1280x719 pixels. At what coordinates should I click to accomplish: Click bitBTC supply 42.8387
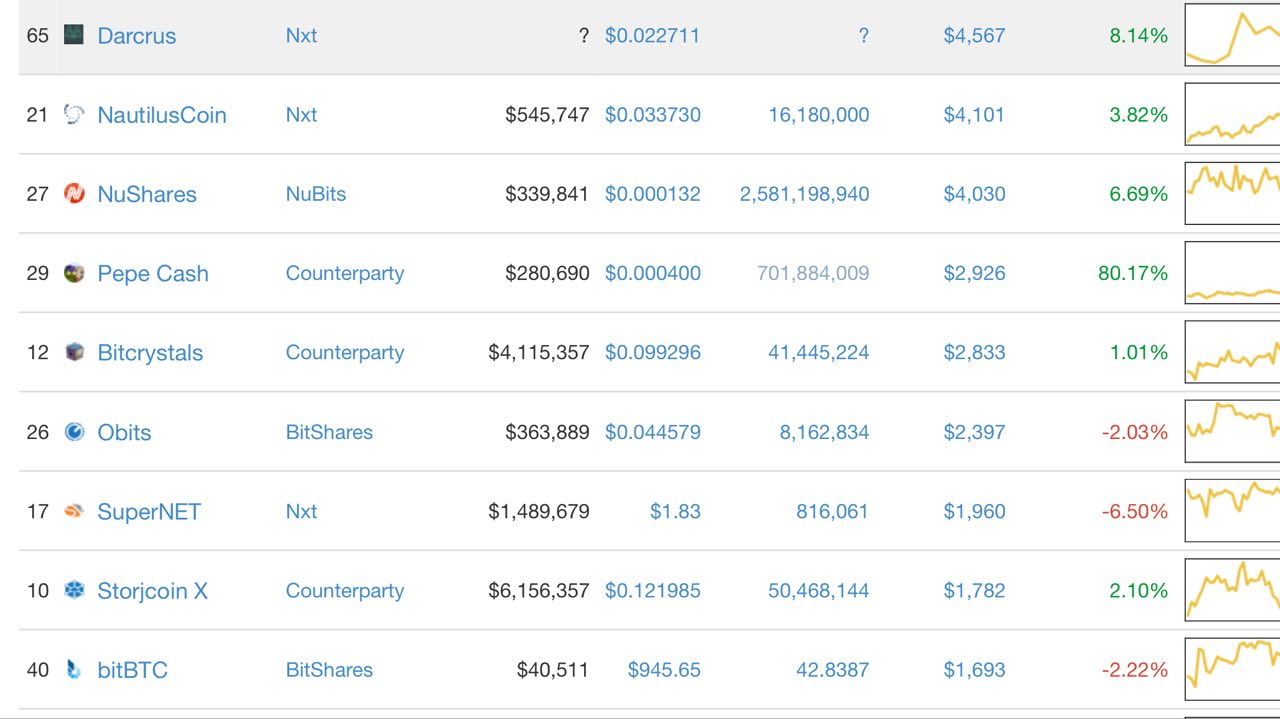(833, 670)
